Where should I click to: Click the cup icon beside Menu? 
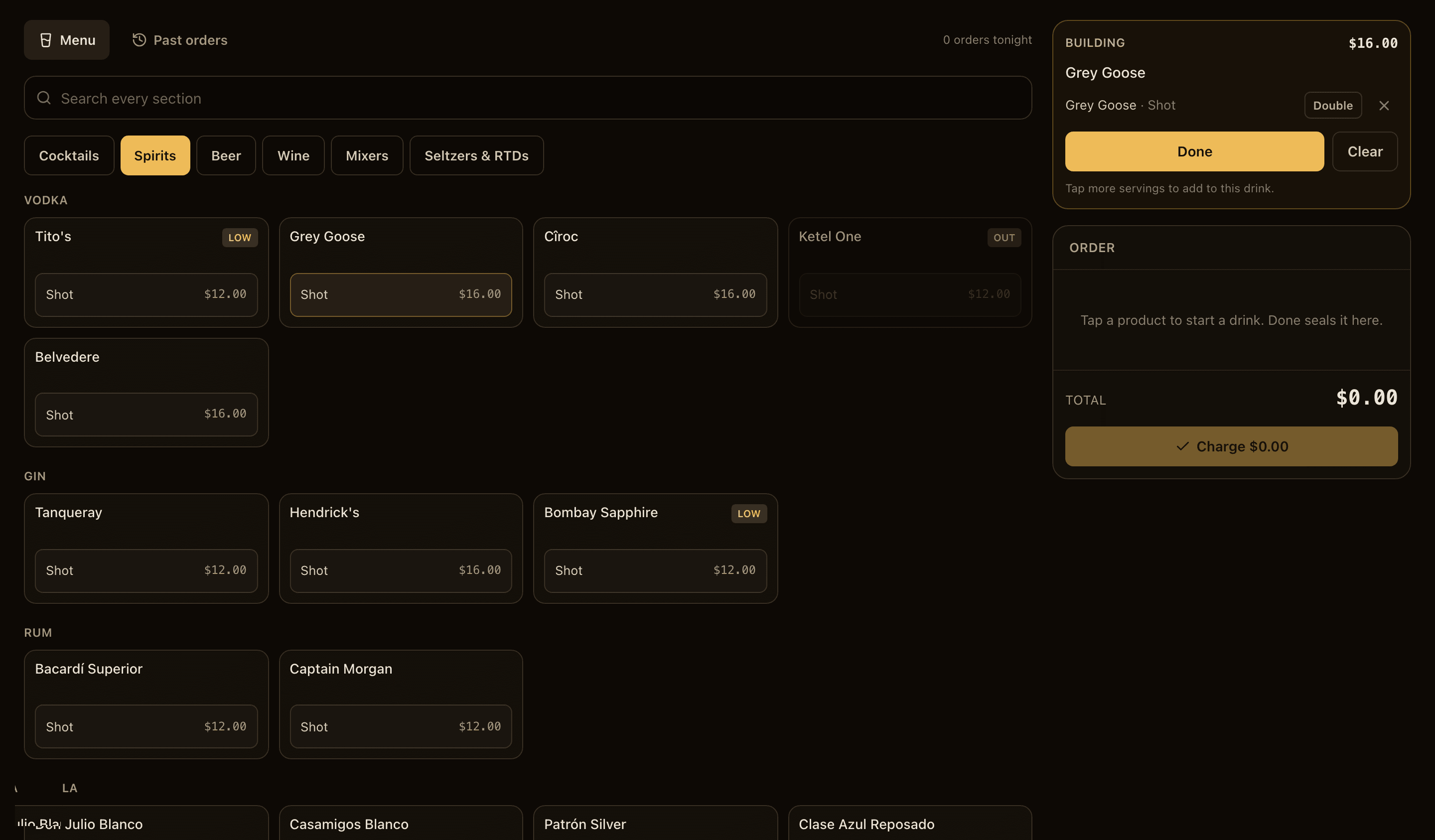click(46, 40)
